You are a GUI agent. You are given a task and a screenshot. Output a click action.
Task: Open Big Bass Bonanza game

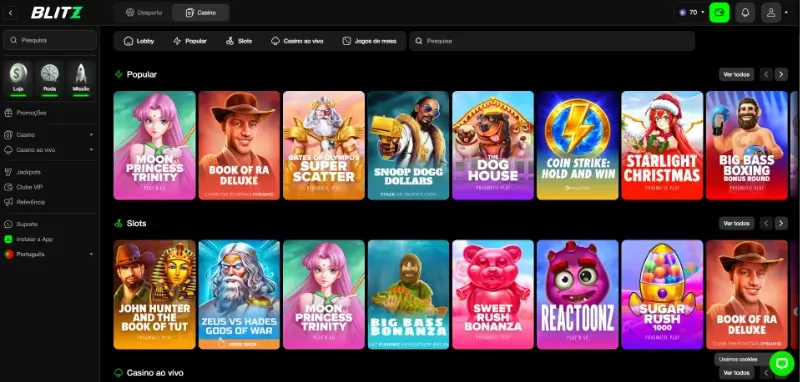point(408,295)
